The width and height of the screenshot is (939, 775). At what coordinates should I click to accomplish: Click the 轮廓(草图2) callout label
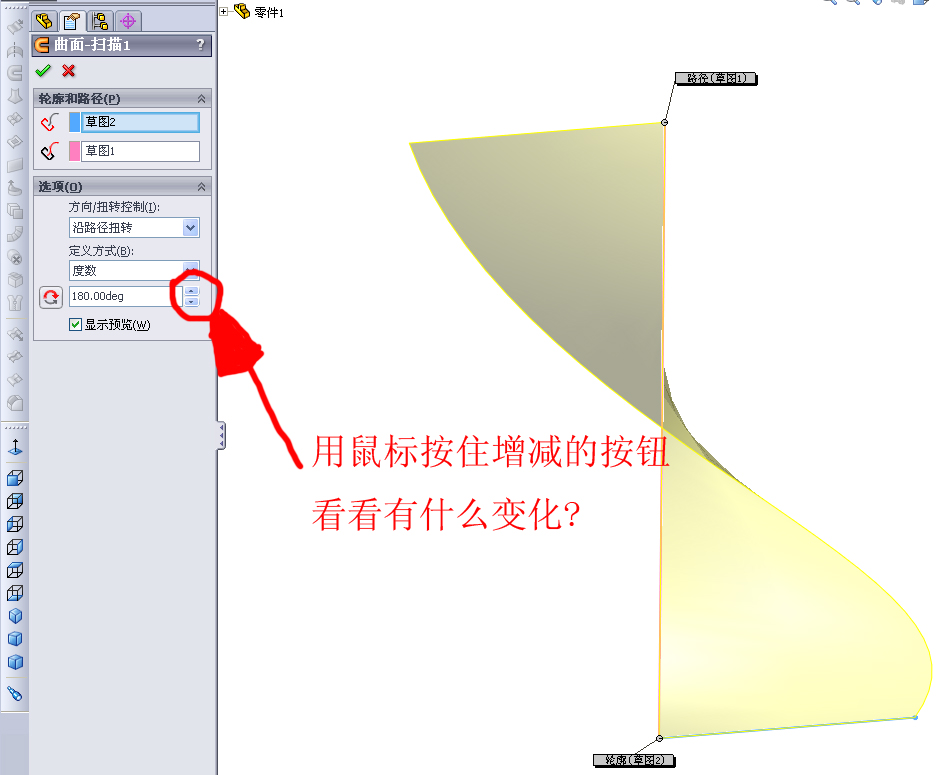pos(634,760)
